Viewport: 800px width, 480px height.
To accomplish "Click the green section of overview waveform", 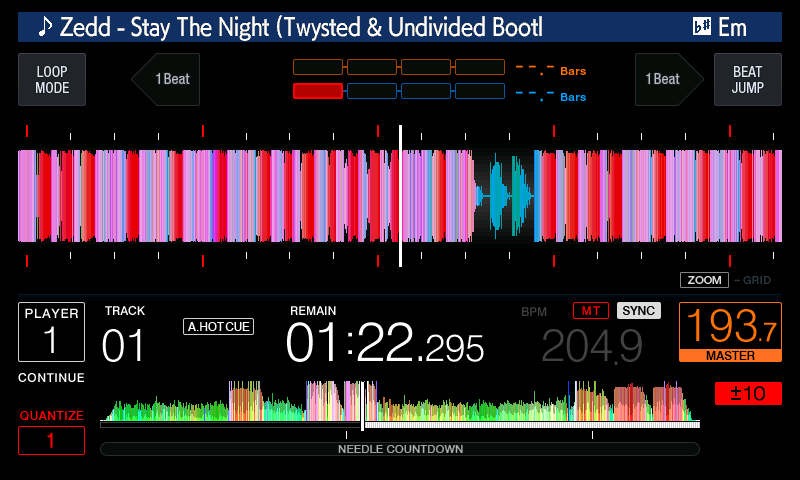I will point(168,410).
